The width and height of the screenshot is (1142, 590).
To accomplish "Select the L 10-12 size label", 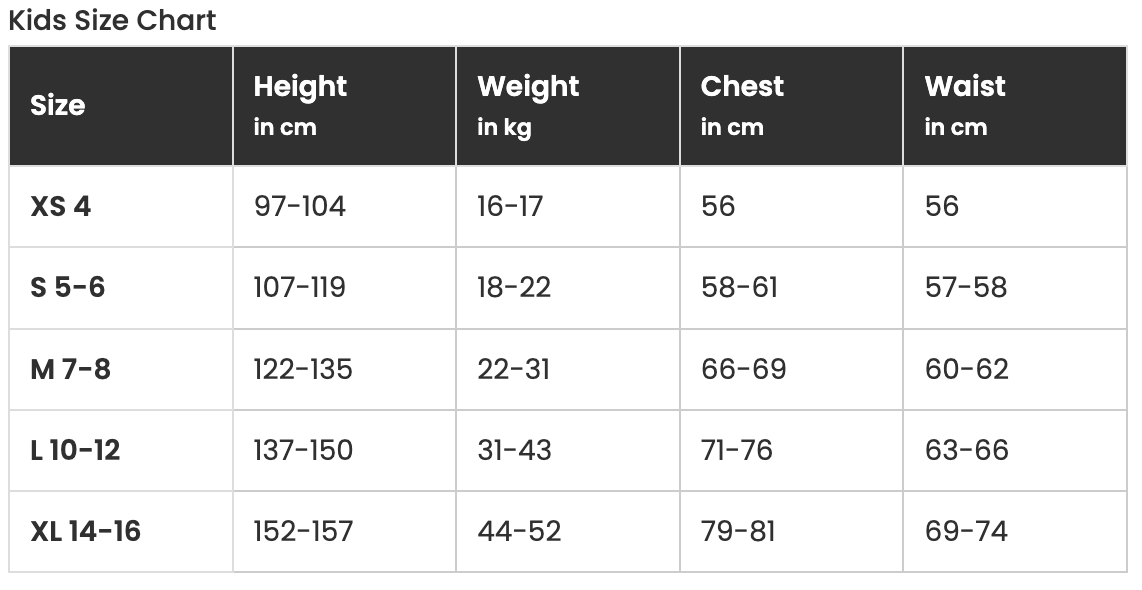I will pos(75,450).
